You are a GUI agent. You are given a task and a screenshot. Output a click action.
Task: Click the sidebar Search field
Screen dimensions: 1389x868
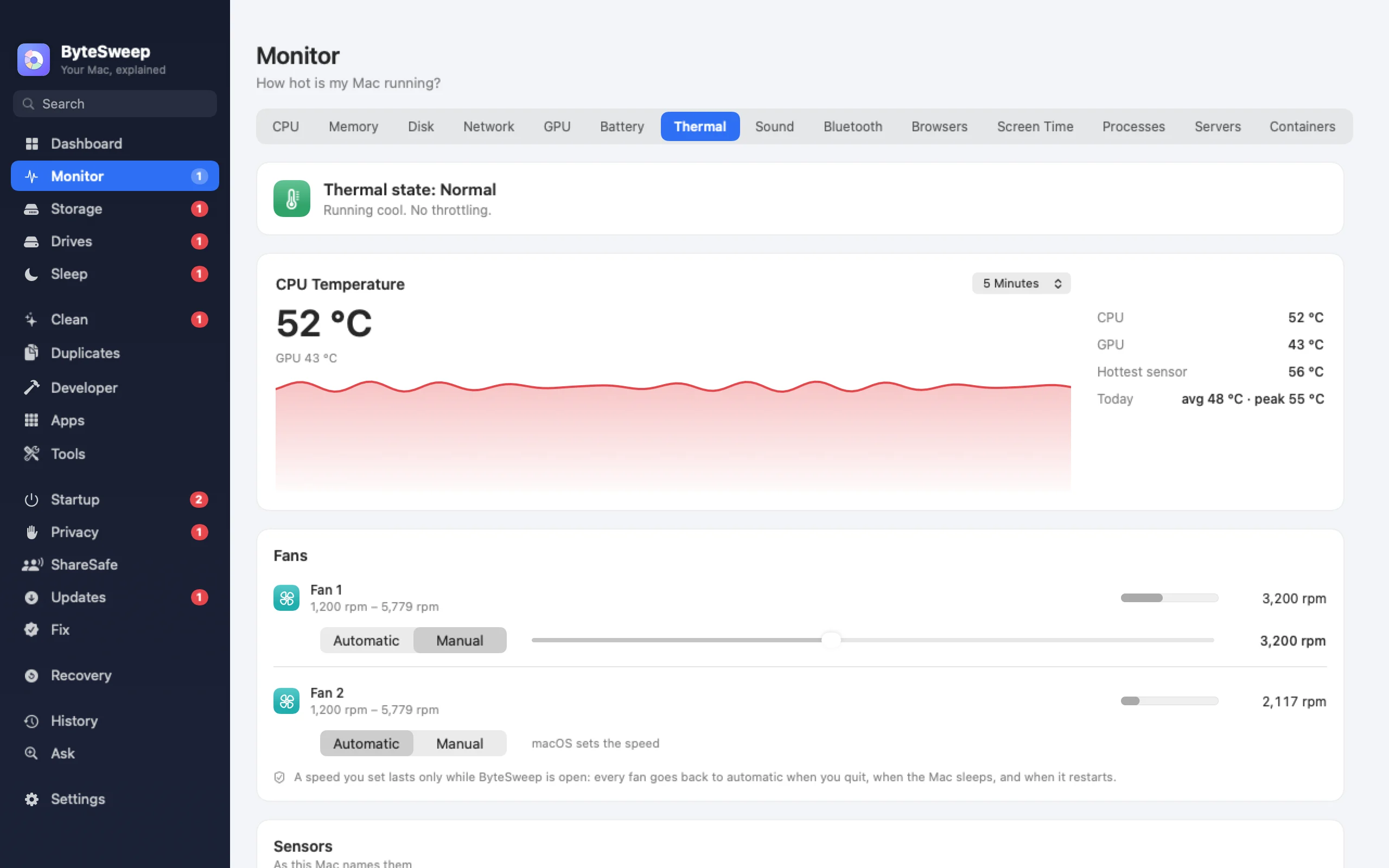pyautogui.click(x=115, y=104)
